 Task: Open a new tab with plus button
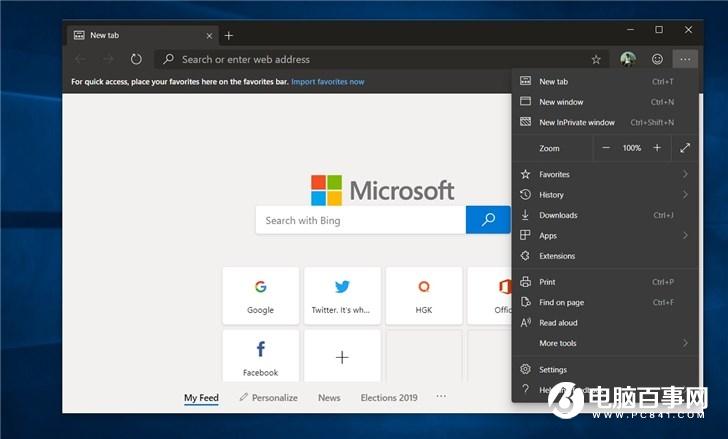click(x=228, y=36)
